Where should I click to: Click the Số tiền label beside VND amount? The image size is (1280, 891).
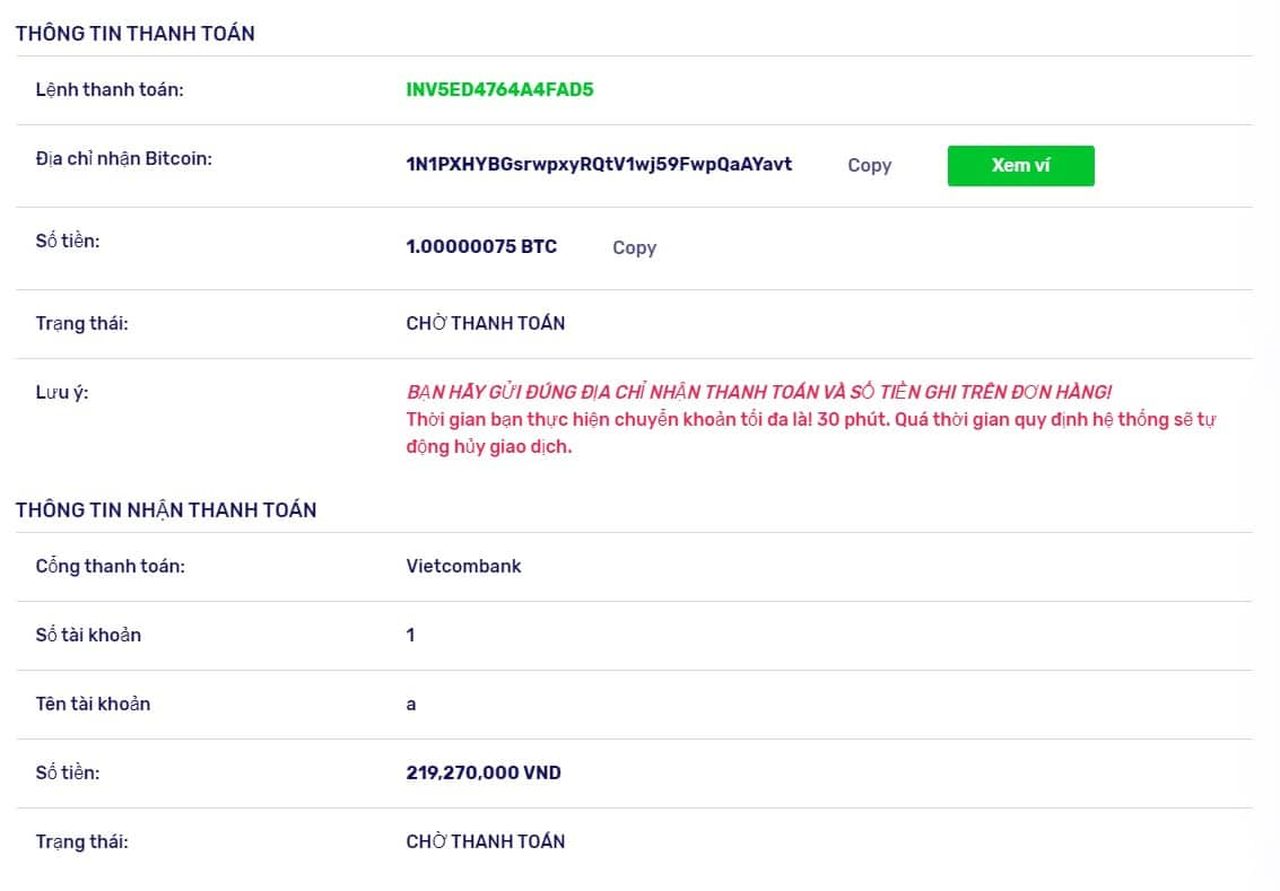point(67,773)
